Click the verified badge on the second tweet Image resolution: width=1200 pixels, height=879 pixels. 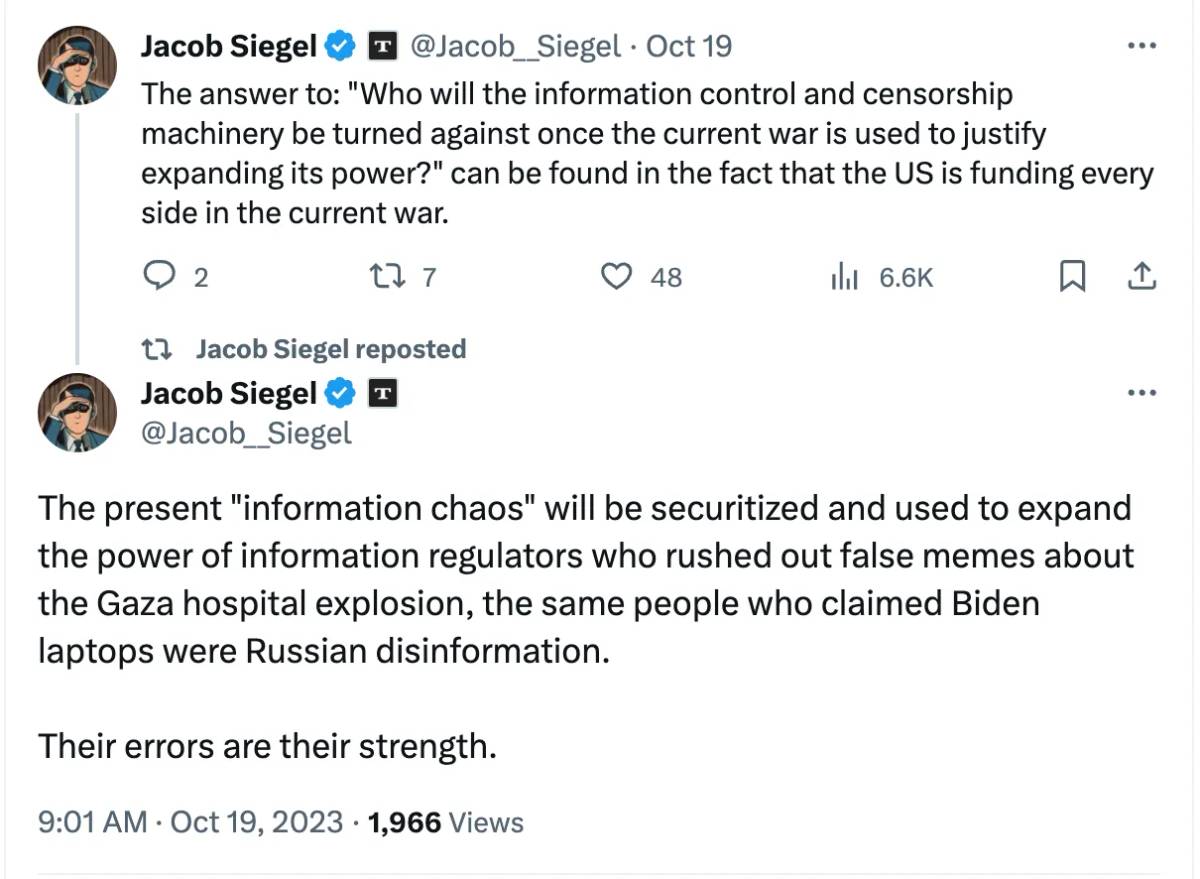[x=341, y=394]
